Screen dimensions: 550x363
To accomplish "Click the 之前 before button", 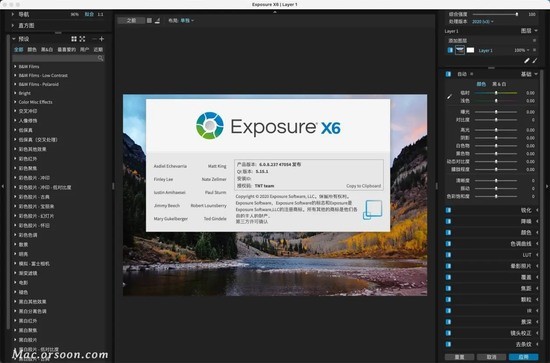I will click(131, 21).
